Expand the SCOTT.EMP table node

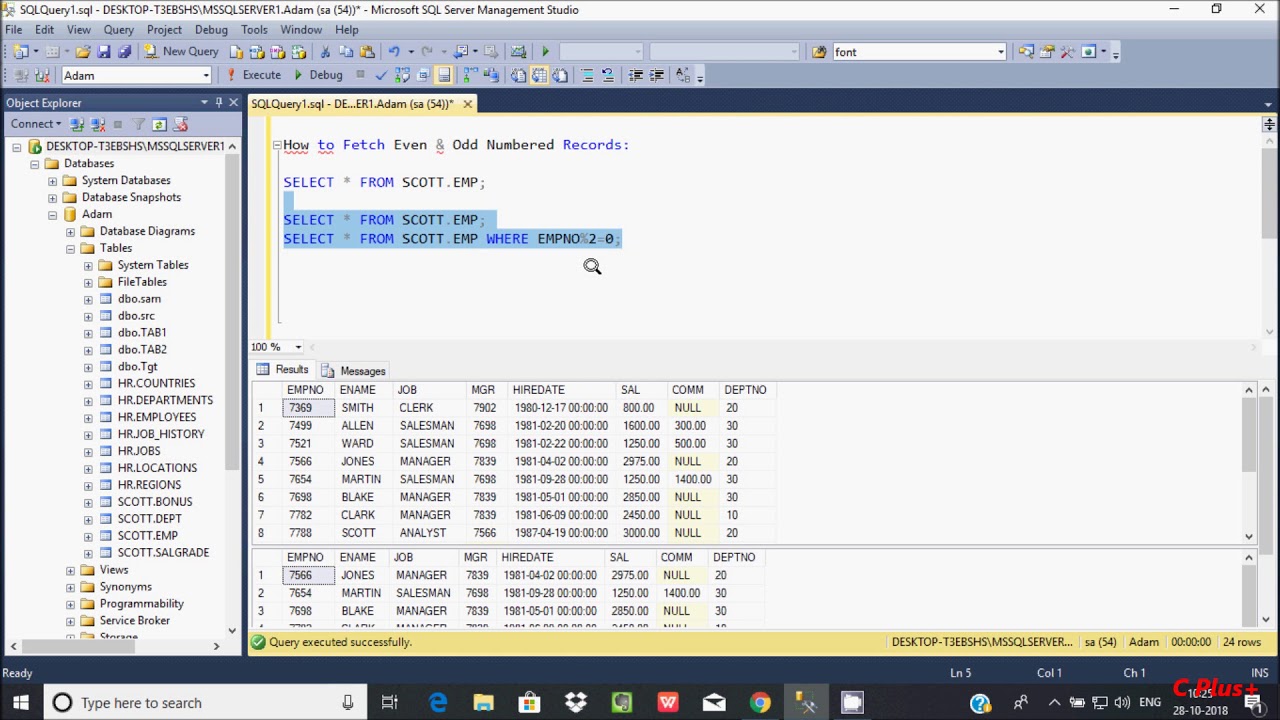click(x=88, y=536)
